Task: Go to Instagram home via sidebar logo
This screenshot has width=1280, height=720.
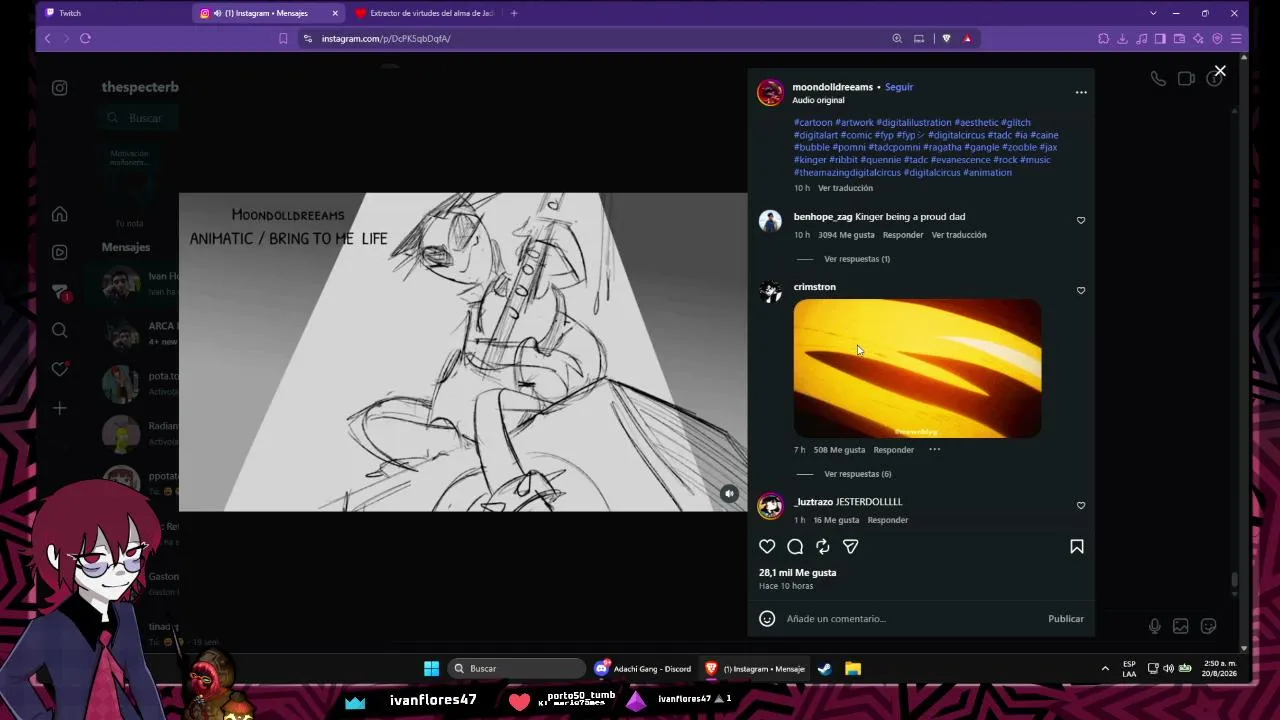Action: 60,88
